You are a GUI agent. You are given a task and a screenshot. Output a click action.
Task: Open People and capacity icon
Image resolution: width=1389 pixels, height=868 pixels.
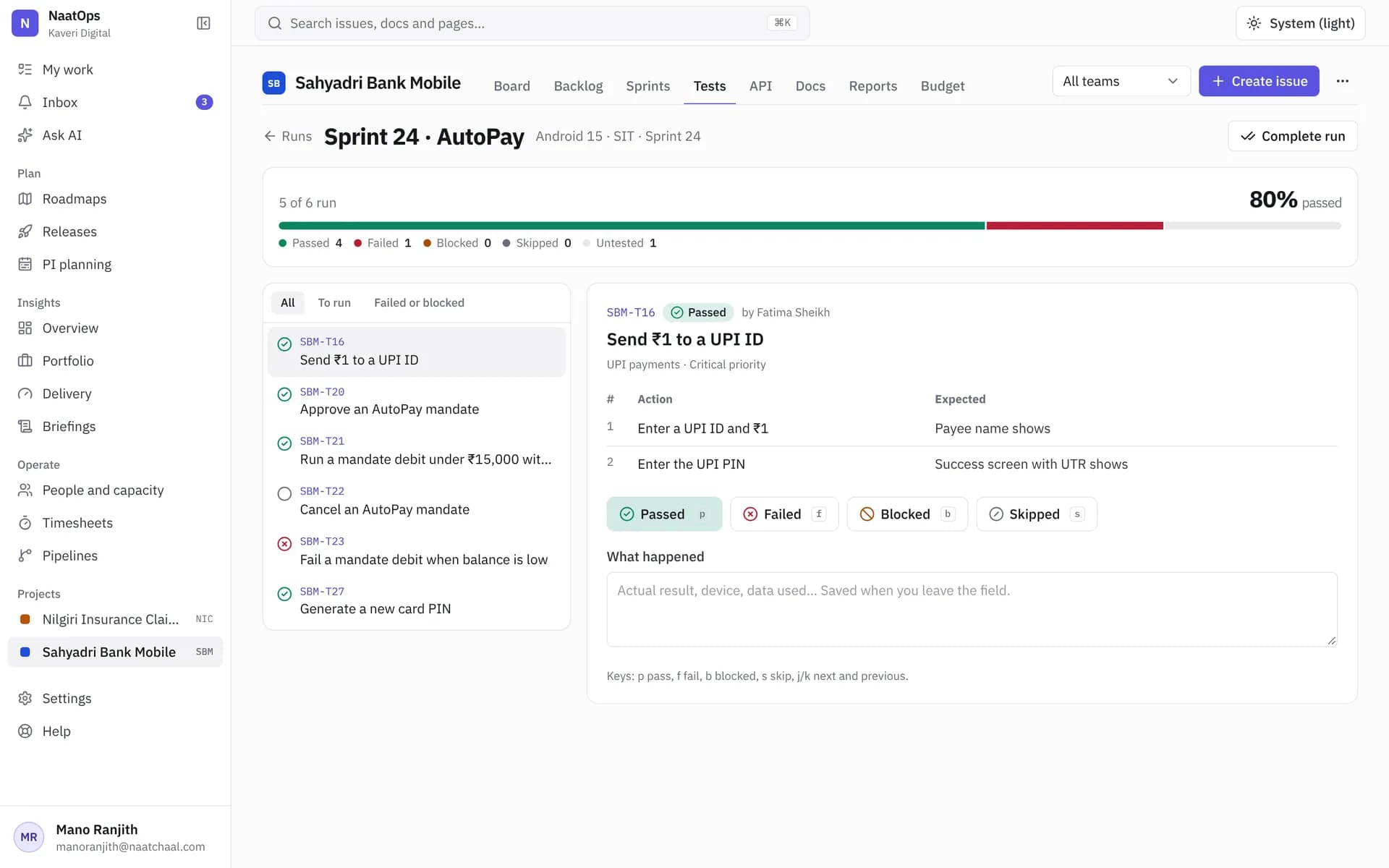[25, 490]
